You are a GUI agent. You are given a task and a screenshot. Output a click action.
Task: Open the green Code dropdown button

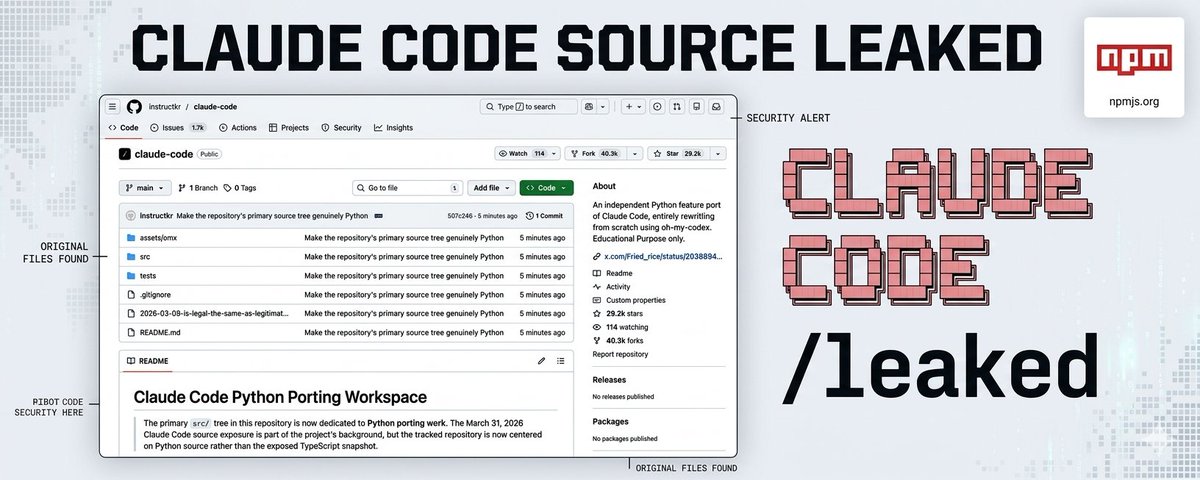[x=547, y=187]
